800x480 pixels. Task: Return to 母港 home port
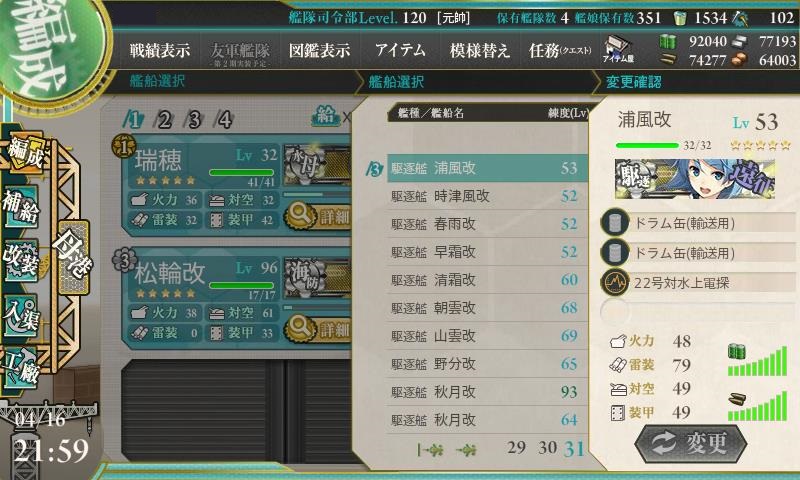click(x=74, y=257)
